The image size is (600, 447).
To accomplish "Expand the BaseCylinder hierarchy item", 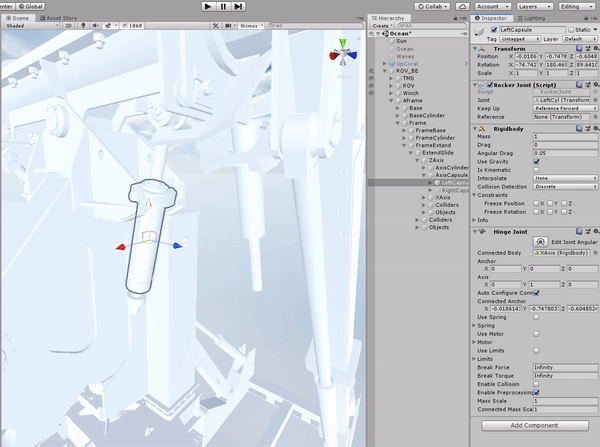I will [398, 116].
